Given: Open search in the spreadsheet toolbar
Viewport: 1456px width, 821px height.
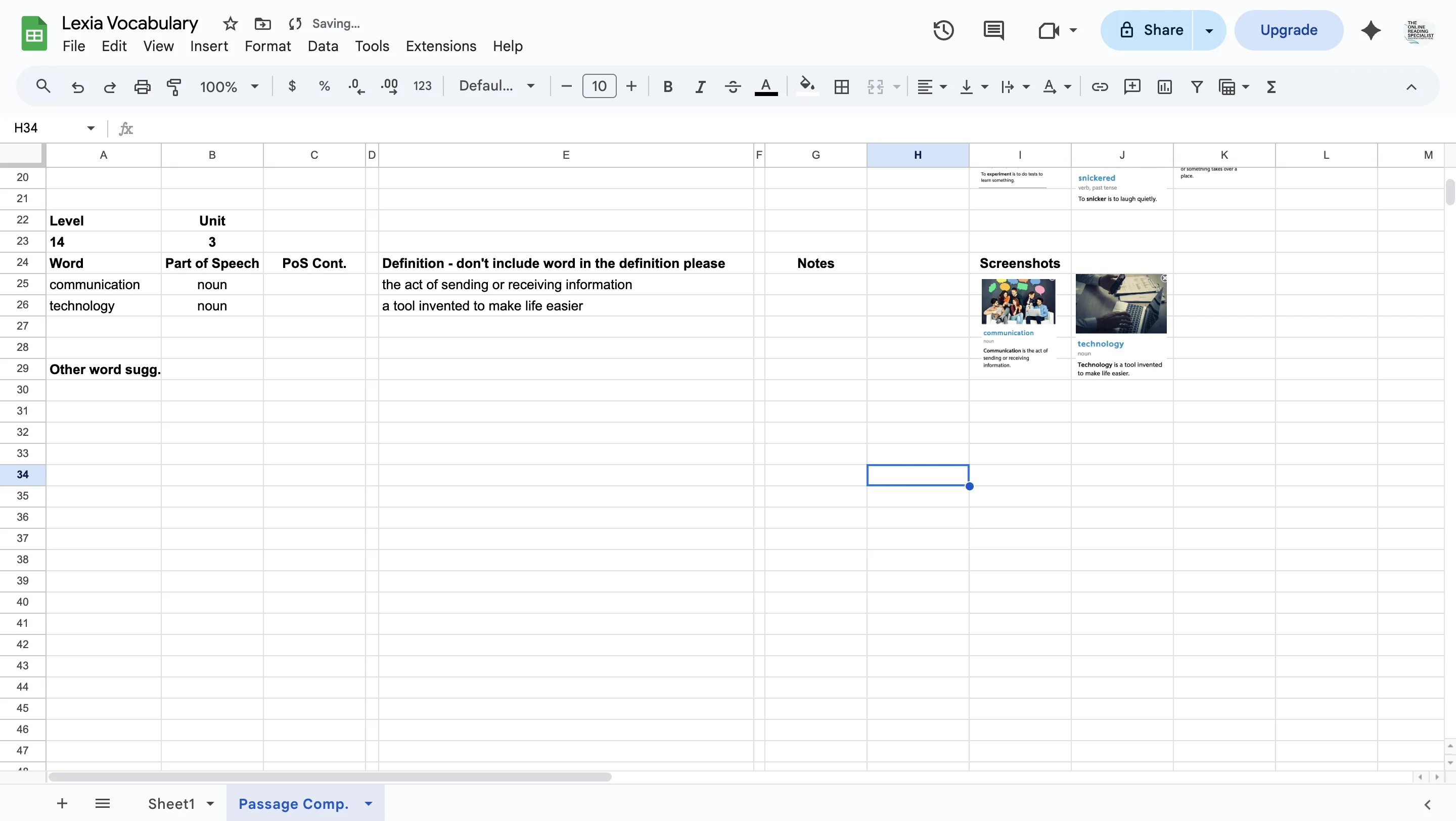Looking at the screenshot, I should [x=43, y=86].
